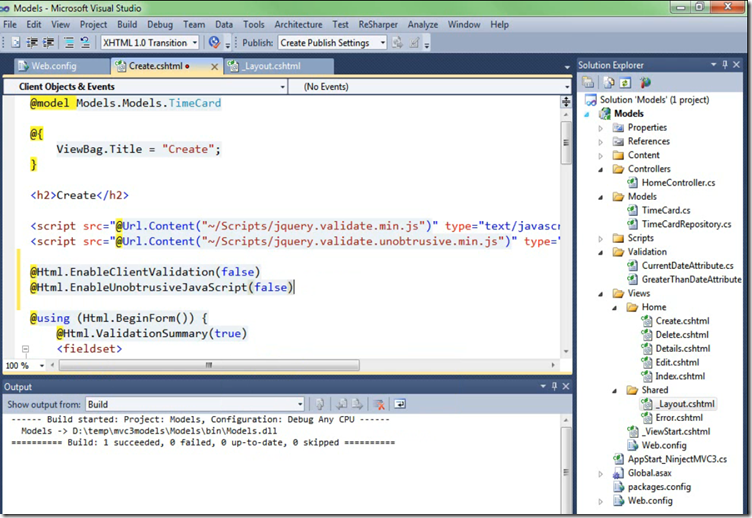Collapse the Validation folder node
Viewport: 752px width, 518px height.
pos(600,252)
